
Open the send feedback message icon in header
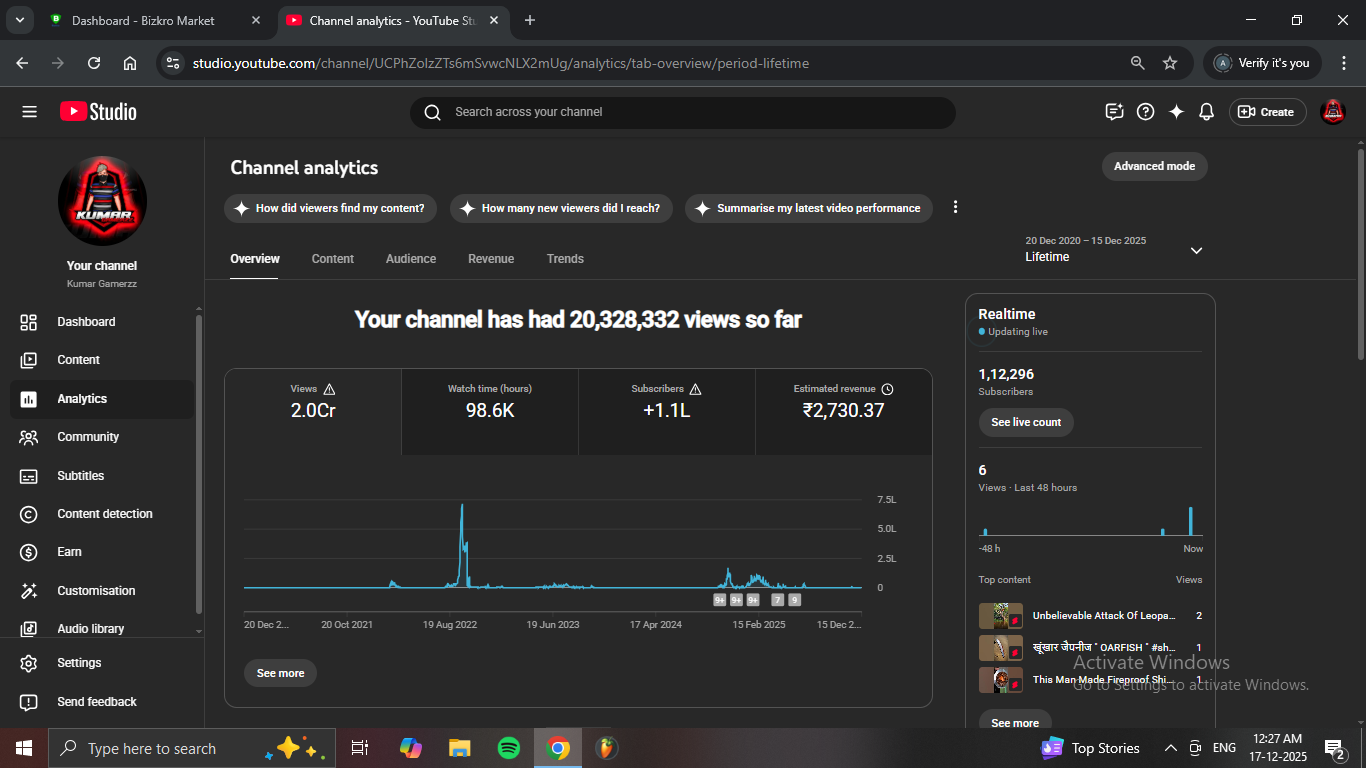tap(1115, 112)
